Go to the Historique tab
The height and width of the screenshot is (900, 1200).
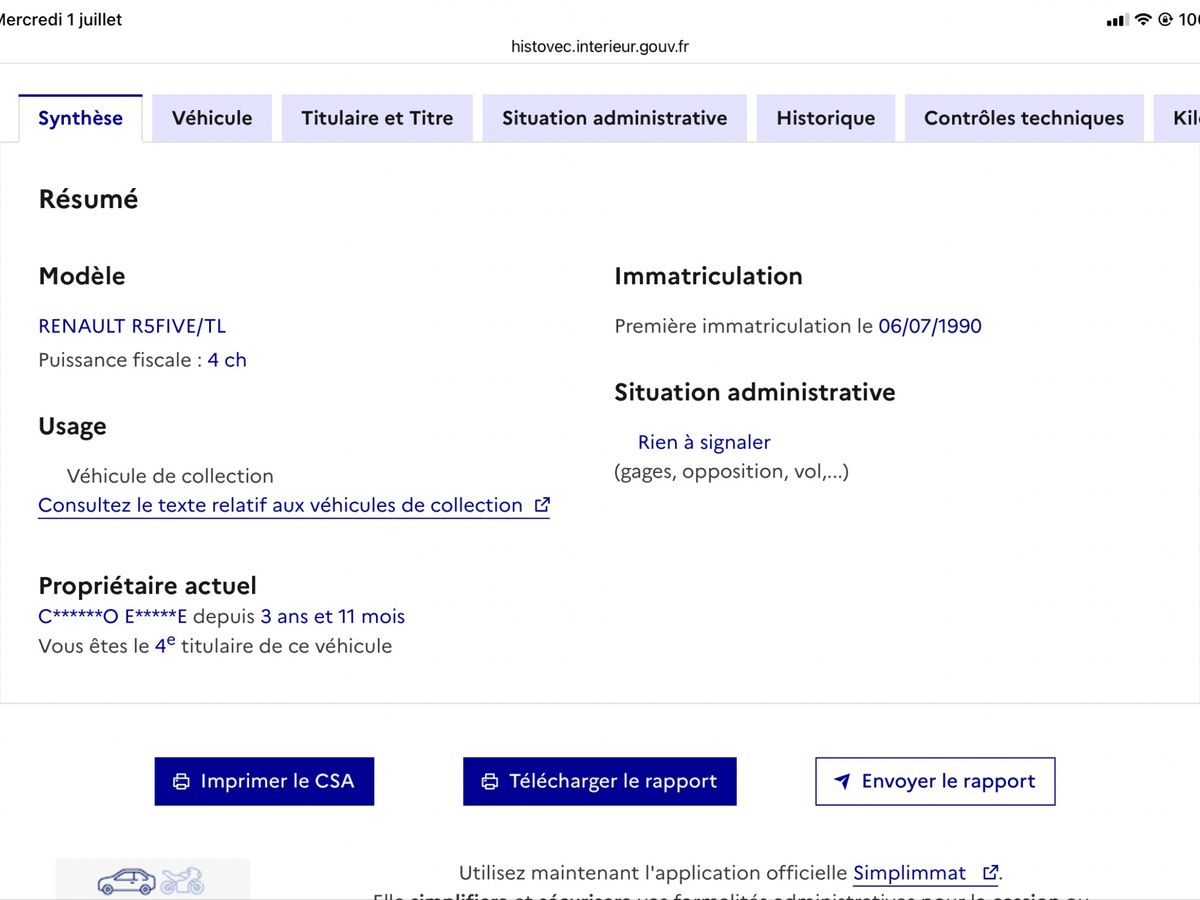tap(826, 118)
